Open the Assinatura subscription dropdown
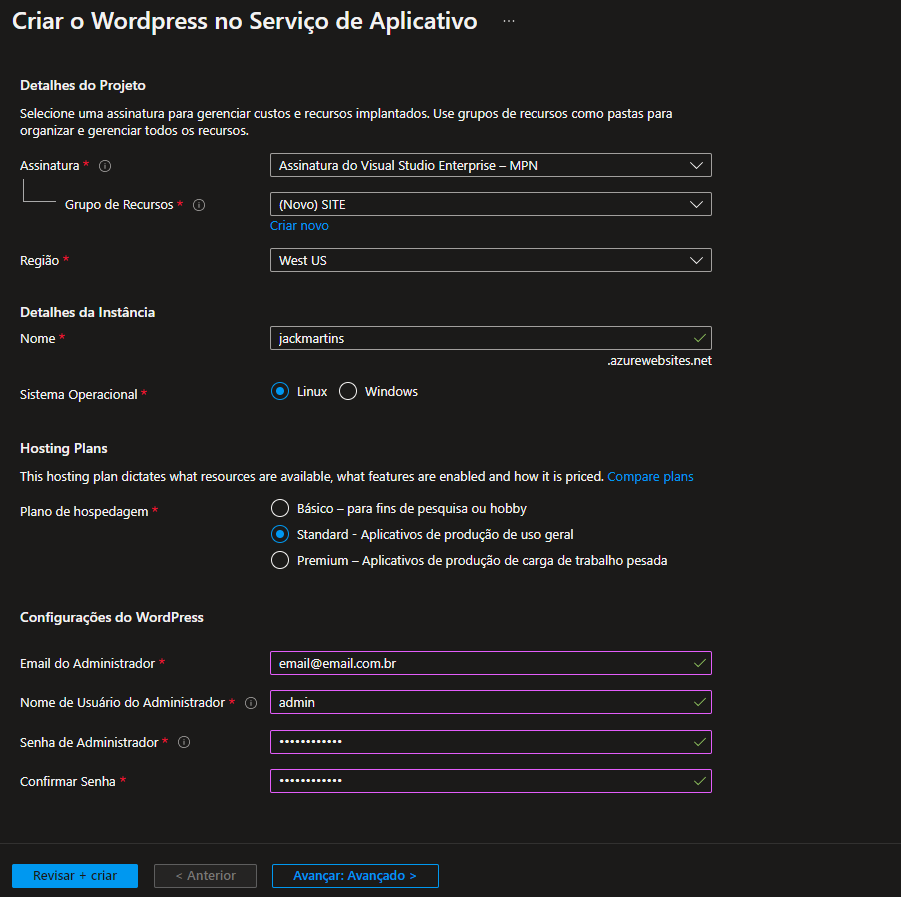Image resolution: width=901 pixels, height=897 pixels. [491, 165]
